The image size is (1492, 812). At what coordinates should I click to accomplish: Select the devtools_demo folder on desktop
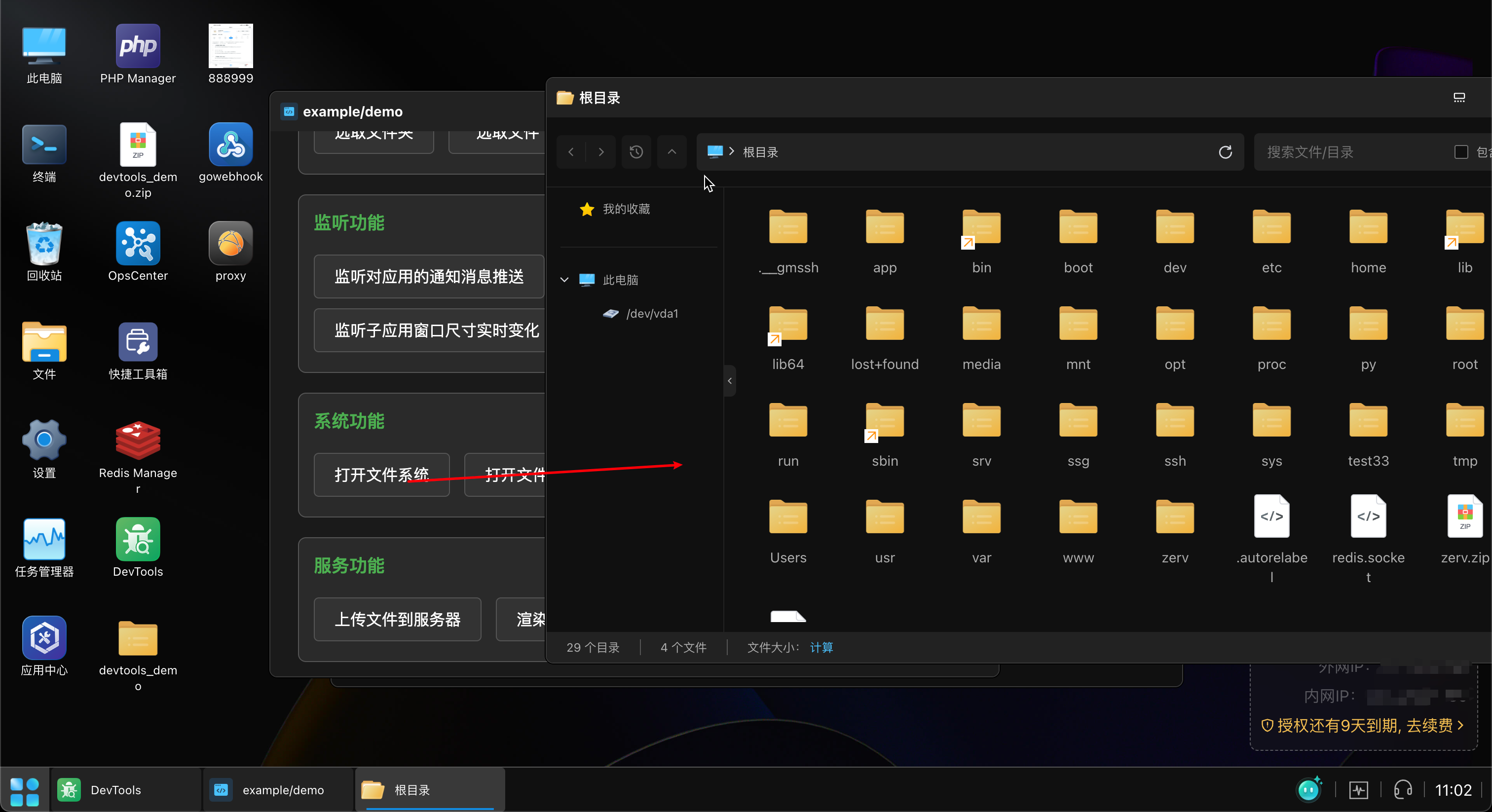tap(138, 655)
